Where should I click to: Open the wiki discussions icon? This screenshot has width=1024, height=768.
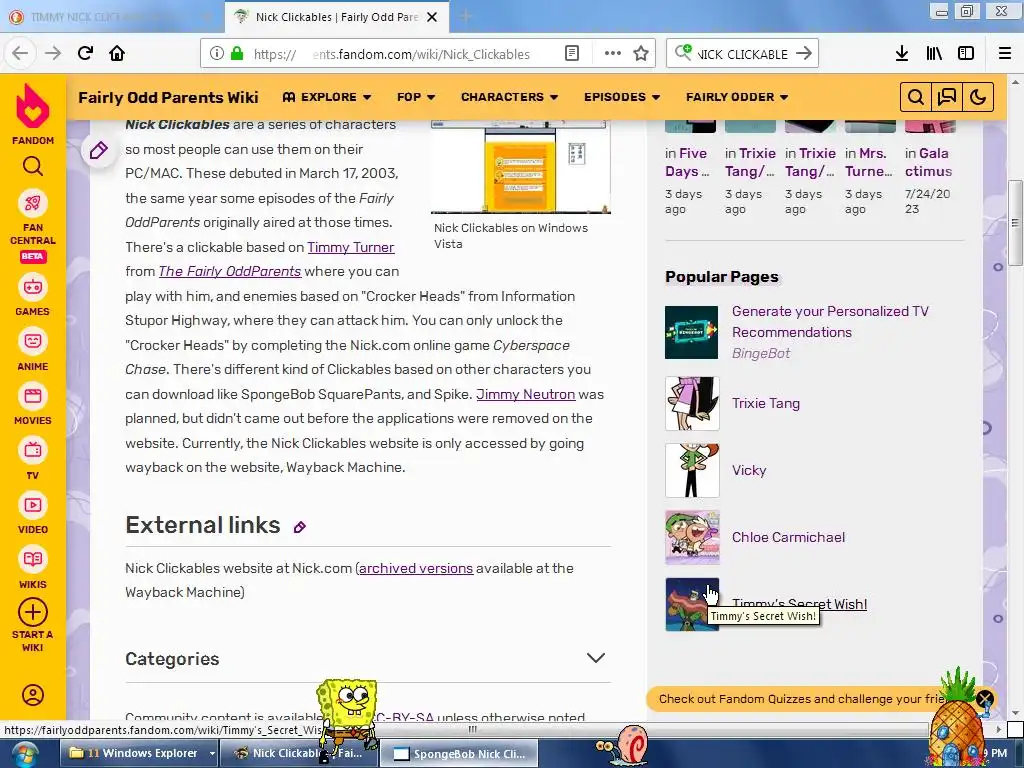tap(947, 97)
